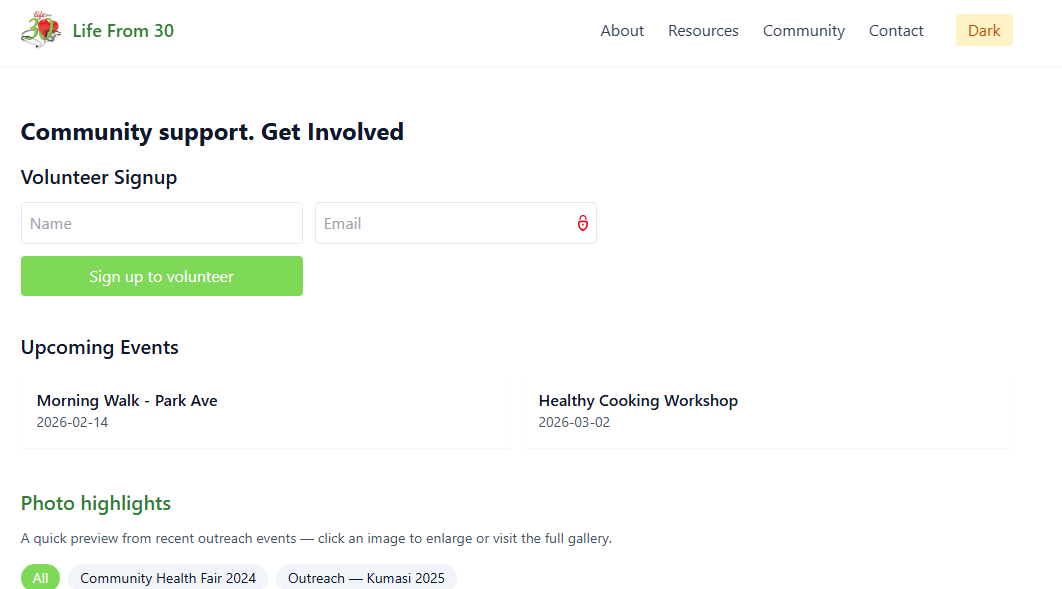Screen dimensions: 1062x589
Task: Open the Morning Walk - Park Ave event
Action: pos(127,401)
